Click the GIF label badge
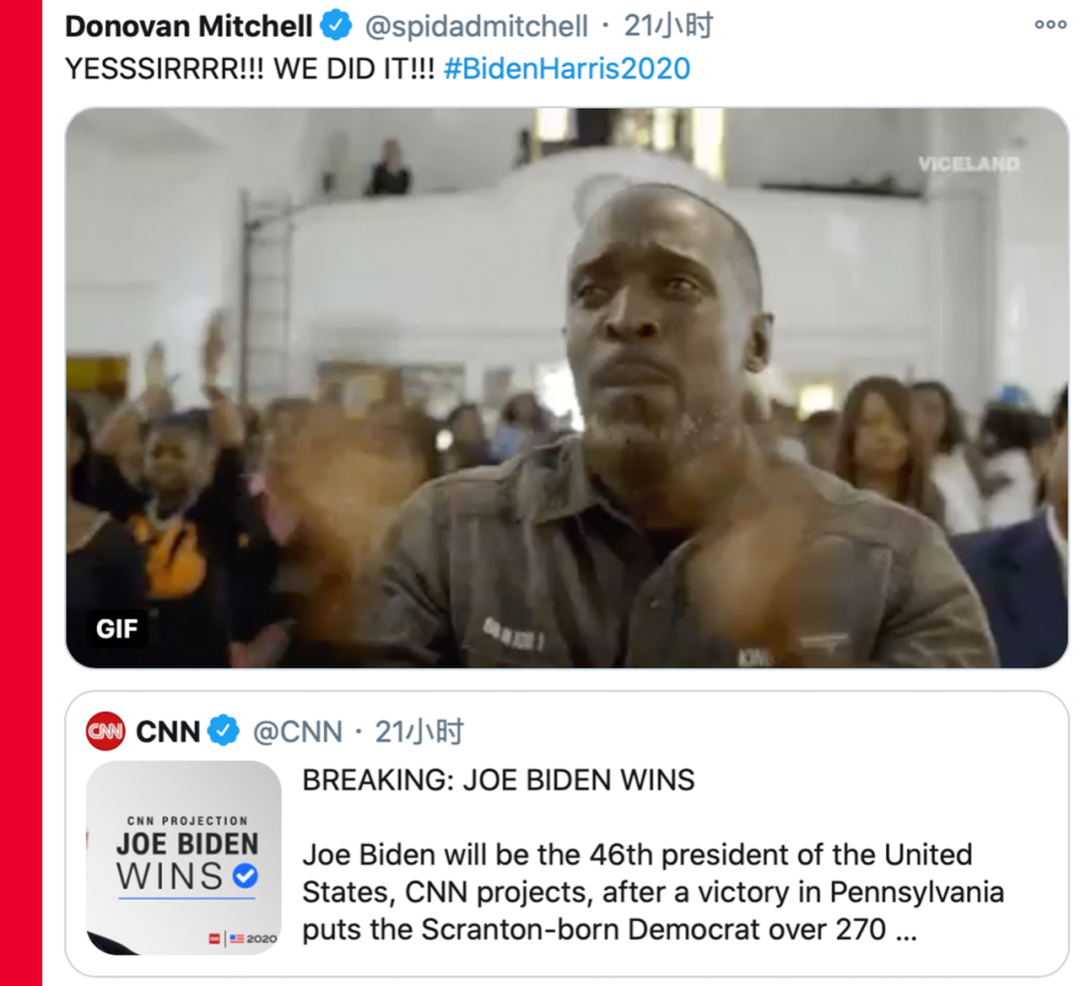Image resolution: width=1080 pixels, height=986 pixels. tap(116, 629)
